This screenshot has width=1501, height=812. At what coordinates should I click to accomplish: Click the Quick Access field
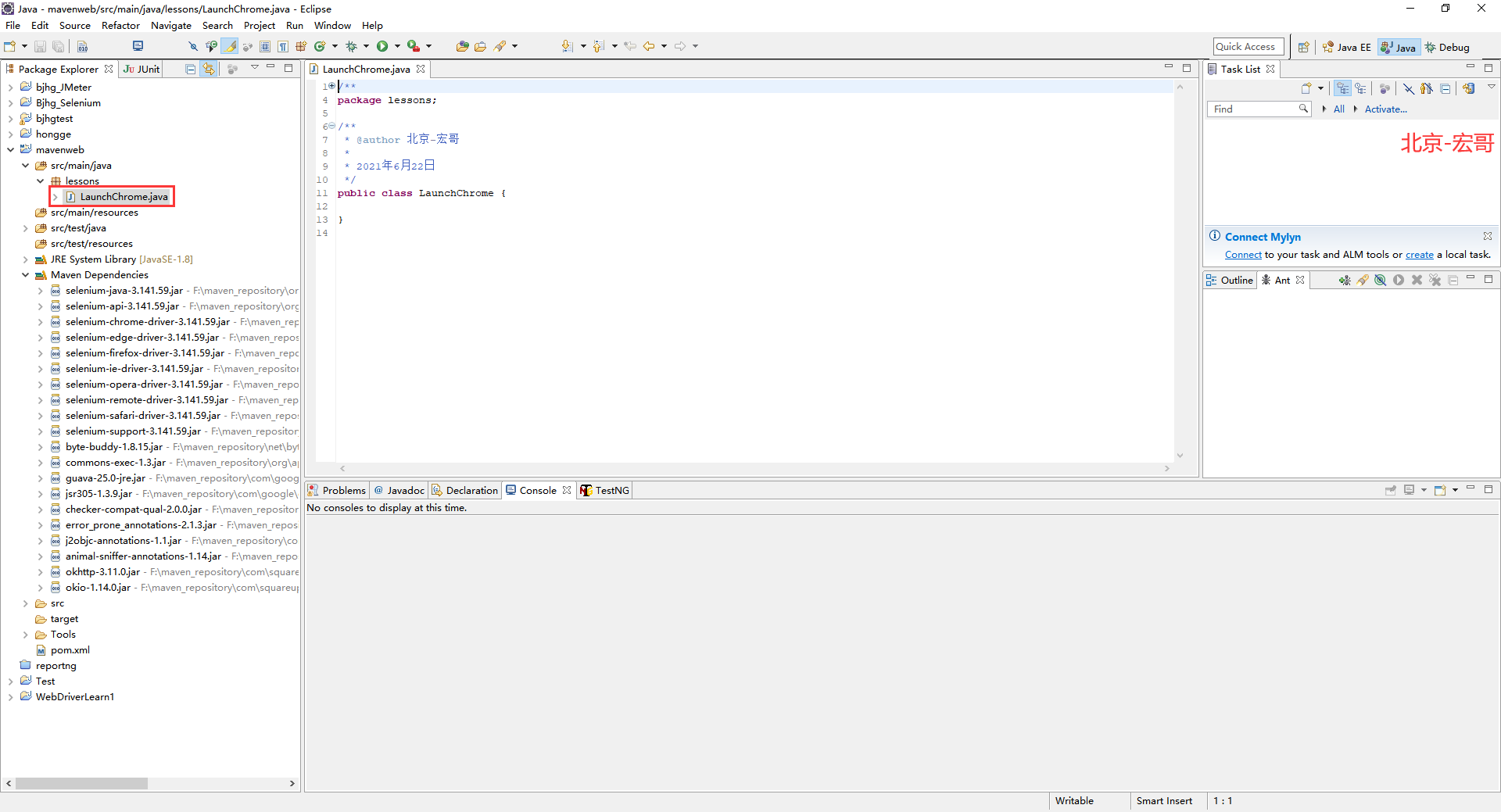coord(1248,47)
